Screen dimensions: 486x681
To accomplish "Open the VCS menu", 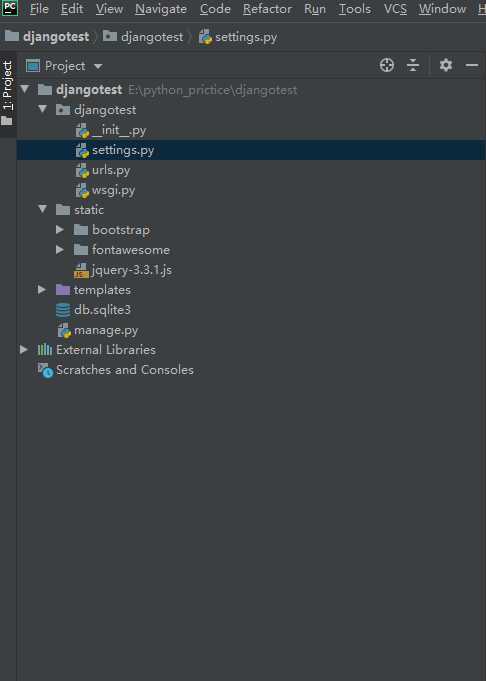I will pos(395,9).
